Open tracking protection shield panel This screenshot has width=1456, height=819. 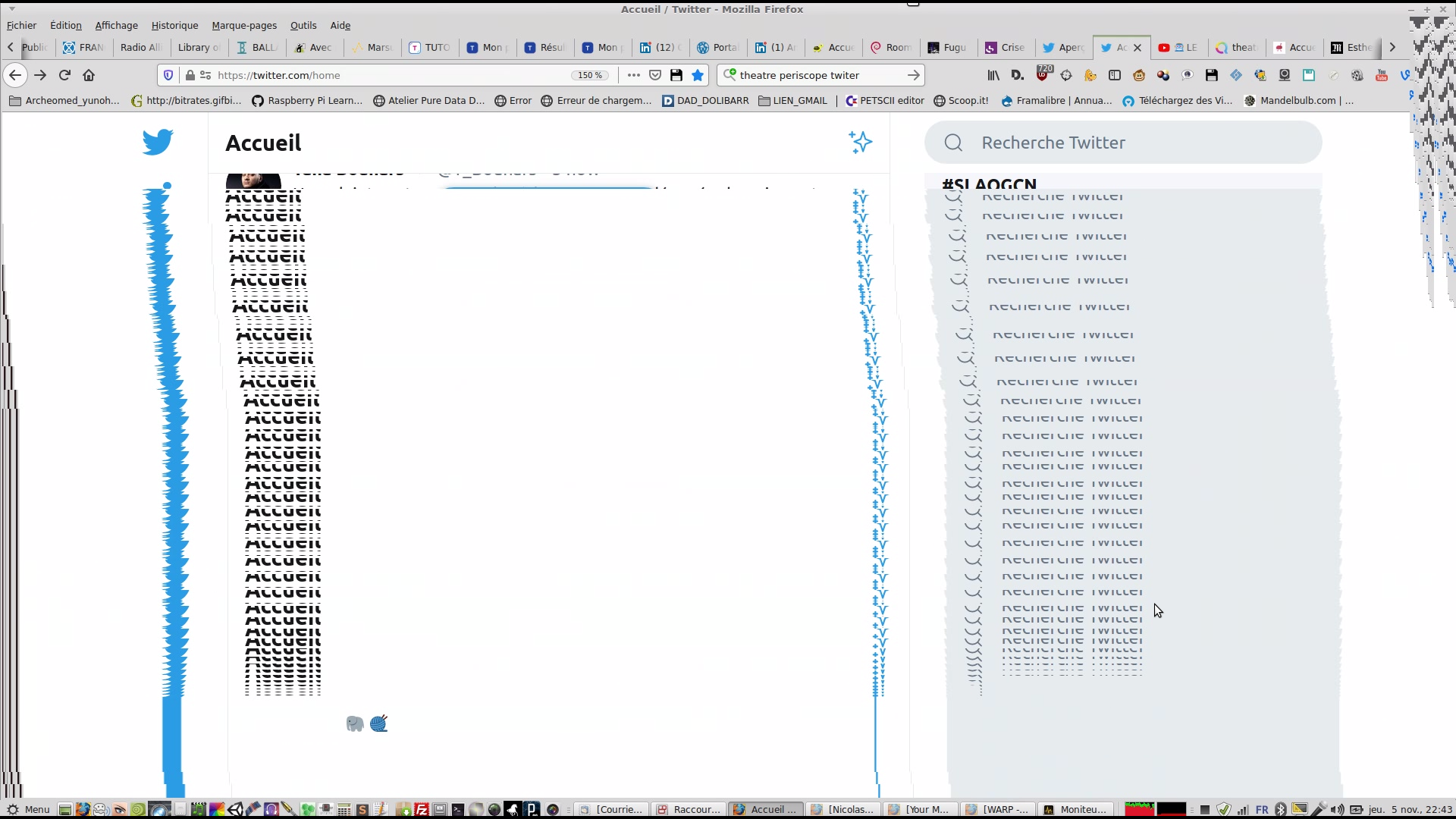coord(168,75)
